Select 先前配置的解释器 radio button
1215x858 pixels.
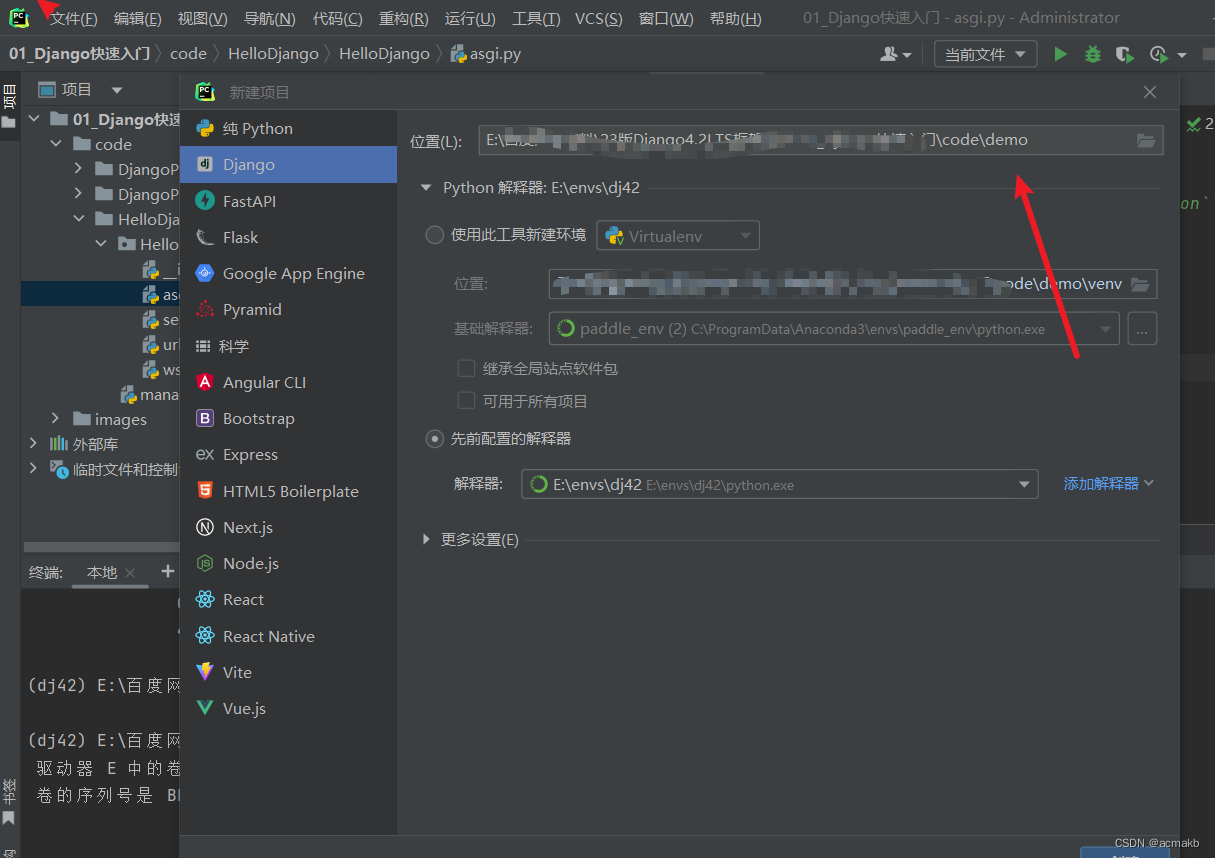point(435,438)
